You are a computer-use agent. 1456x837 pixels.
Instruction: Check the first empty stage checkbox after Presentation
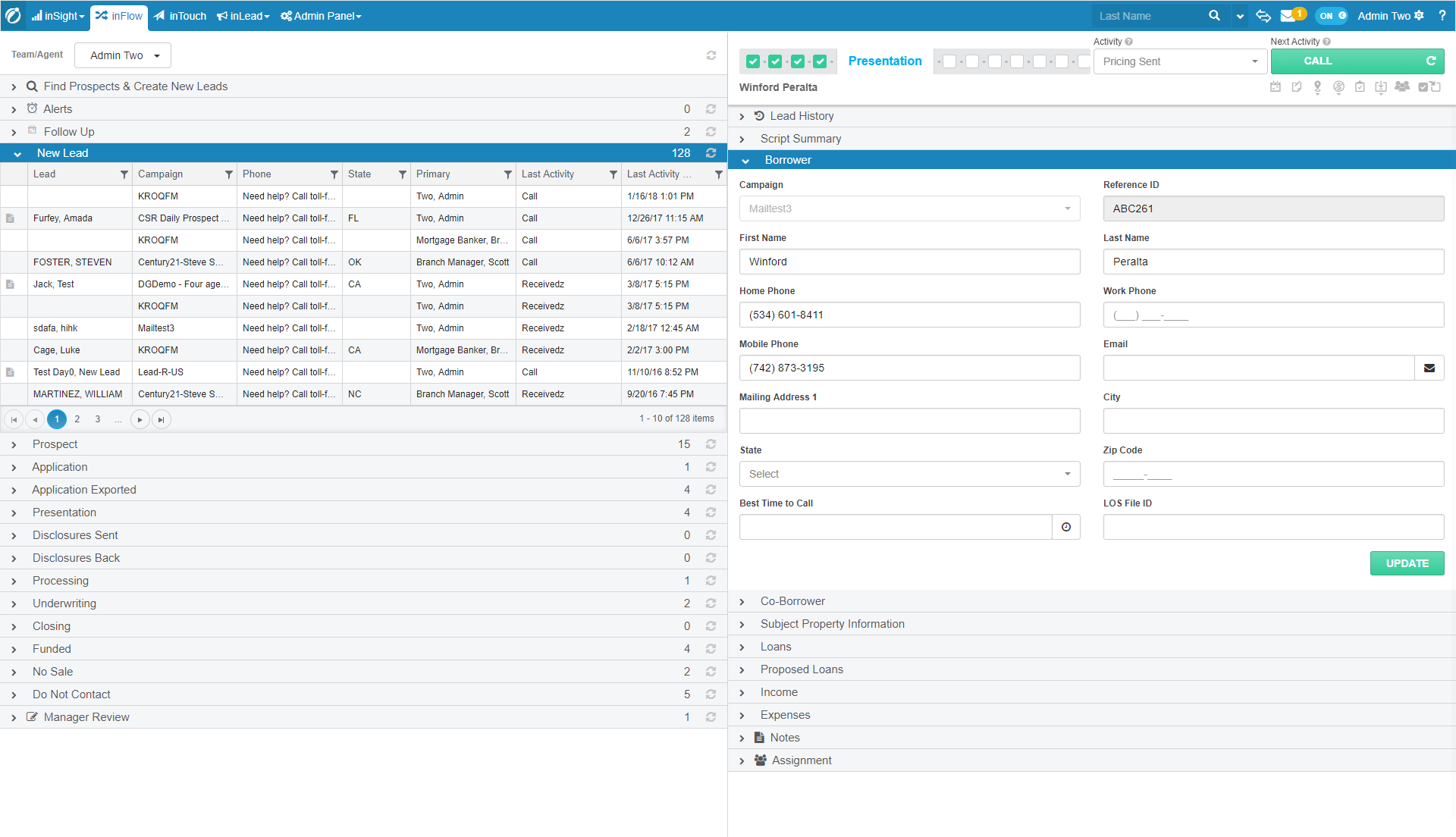[949, 62]
